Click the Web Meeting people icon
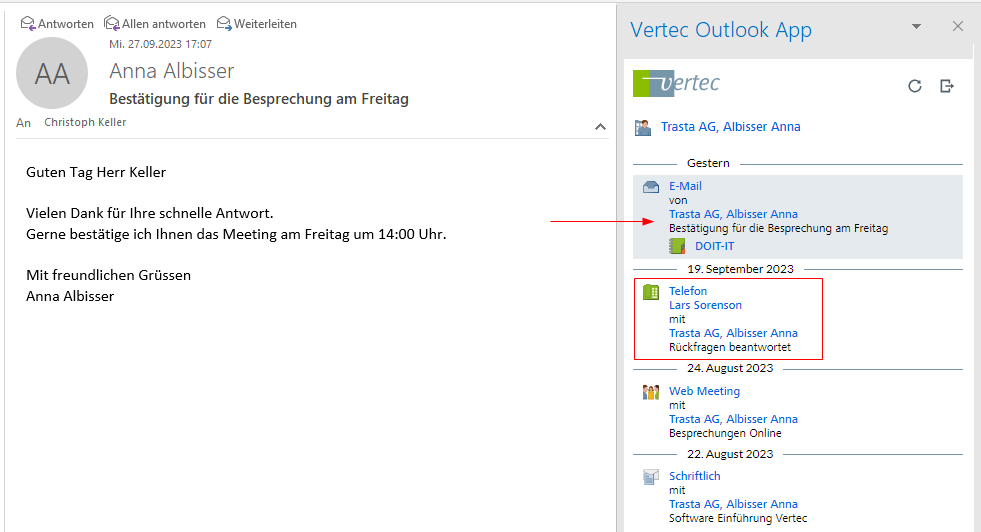 651,392
